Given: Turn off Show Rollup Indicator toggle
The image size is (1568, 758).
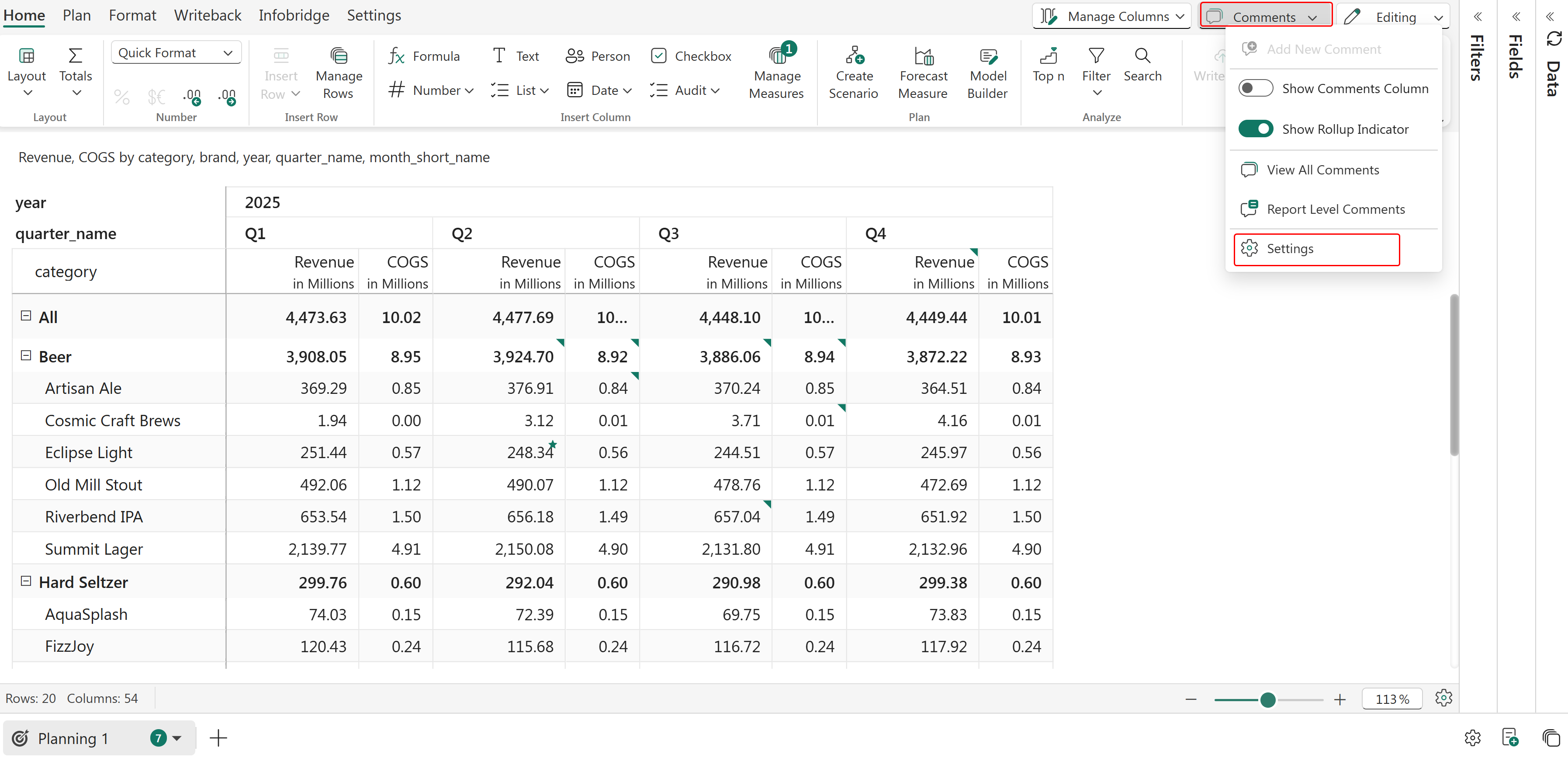Looking at the screenshot, I should click(x=1255, y=129).
